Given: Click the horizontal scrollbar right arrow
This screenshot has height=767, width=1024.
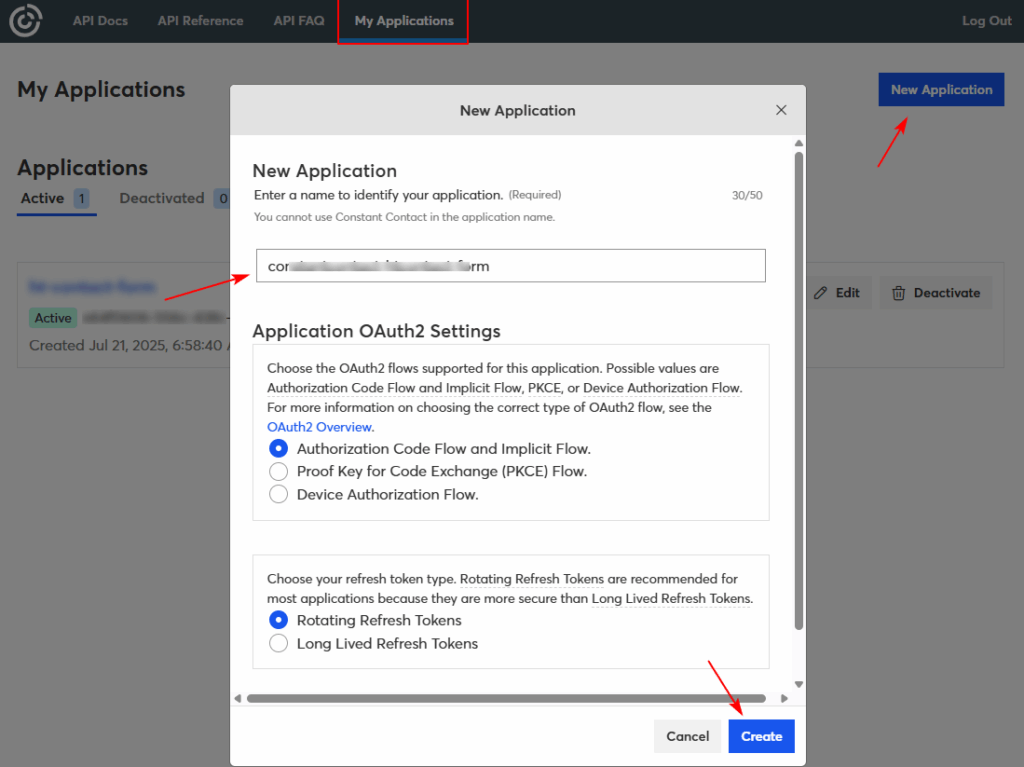Looking at the screenshot, I should coord(784,698).
